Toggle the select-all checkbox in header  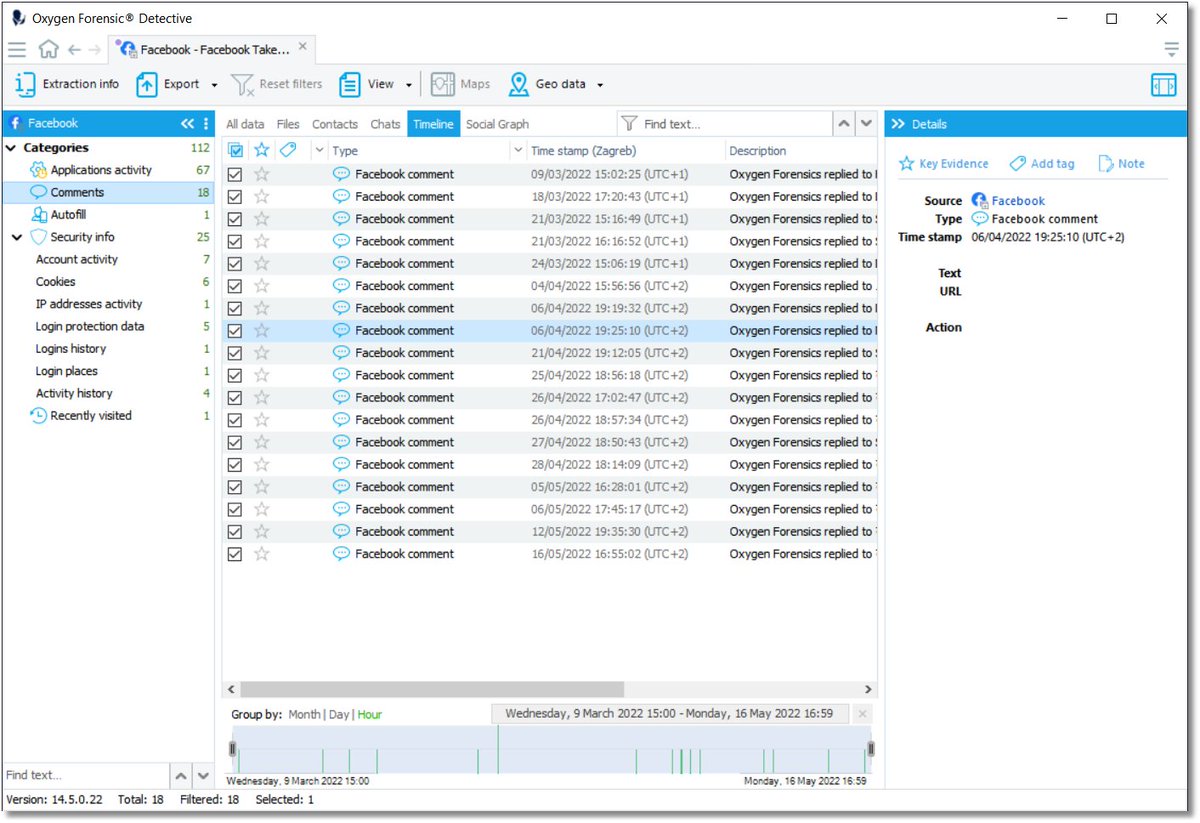coord(236,151)
